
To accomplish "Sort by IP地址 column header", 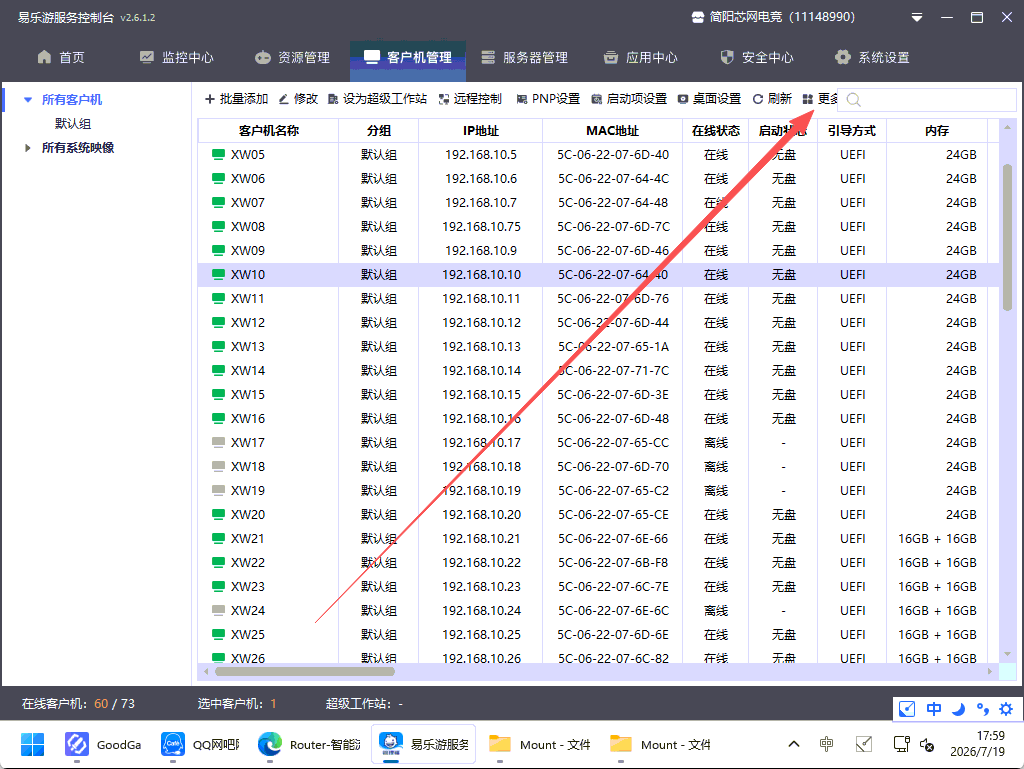I will coord(481,131).
